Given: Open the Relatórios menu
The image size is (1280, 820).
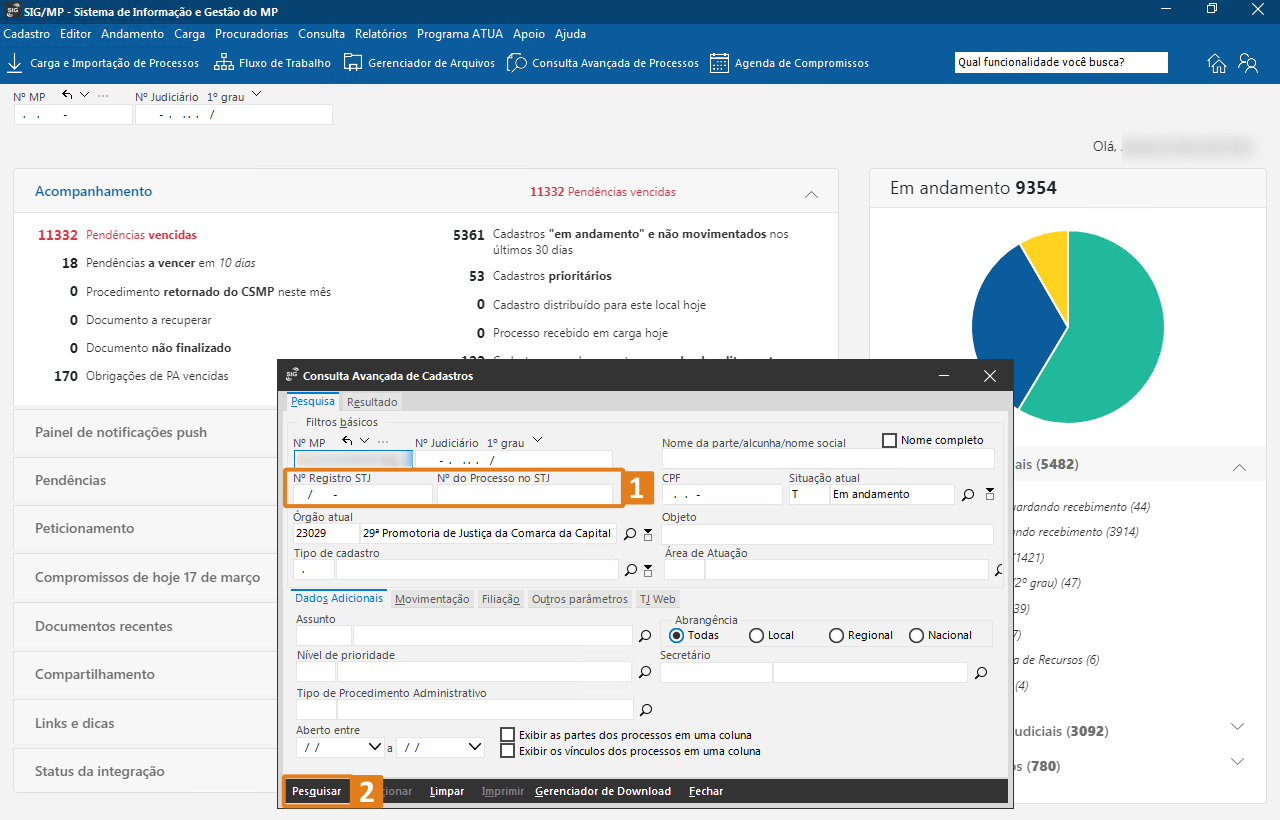Looking at the screenshot, I should [x=381, y=34].
